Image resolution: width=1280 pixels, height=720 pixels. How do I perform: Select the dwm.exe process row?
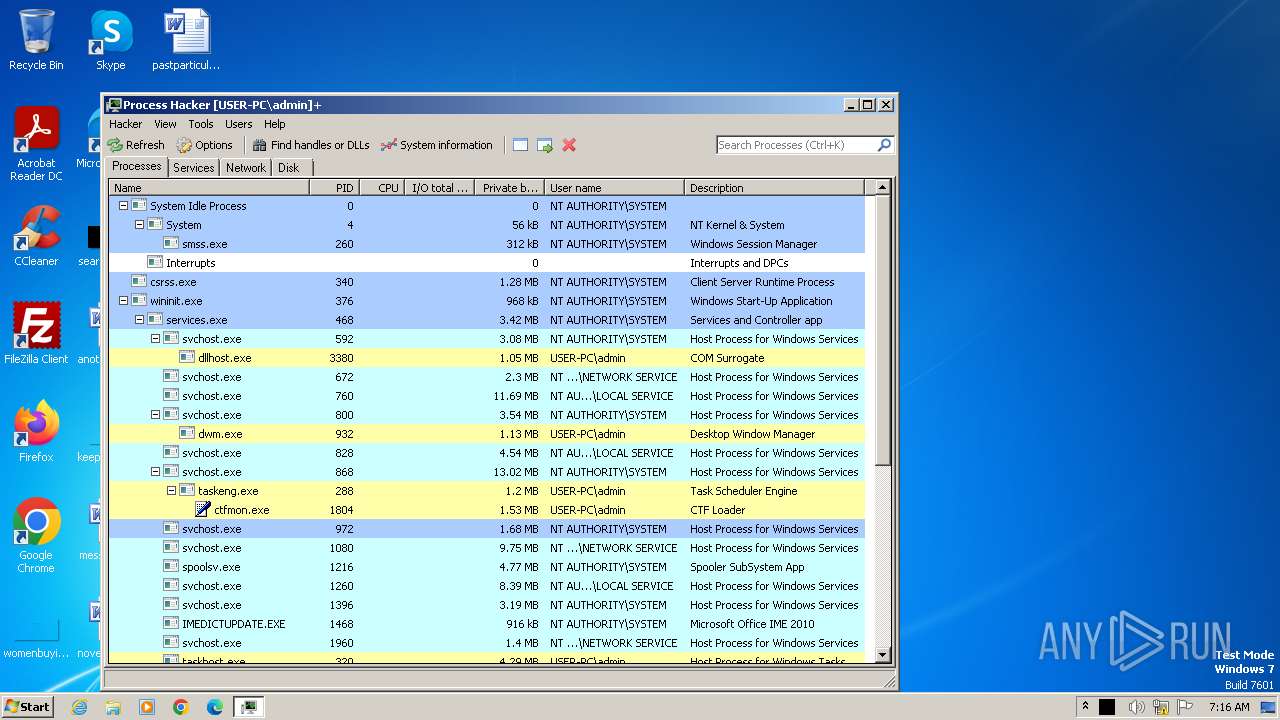pos(487,434)
